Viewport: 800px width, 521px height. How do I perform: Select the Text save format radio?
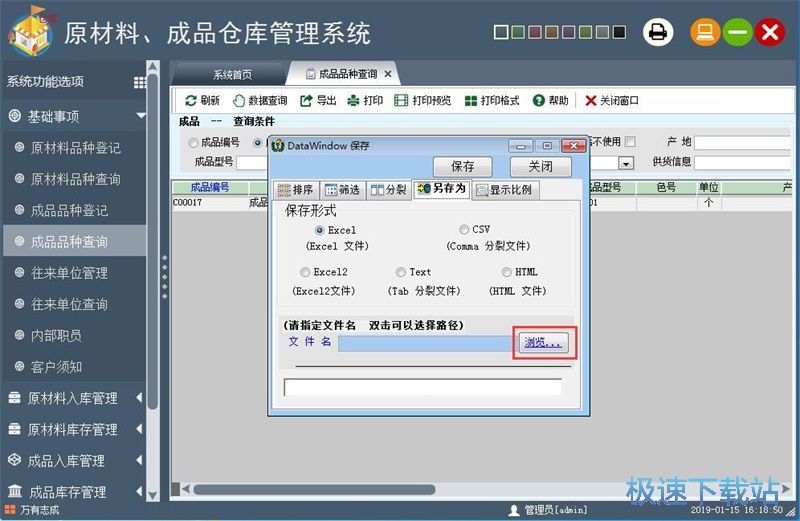coord(401,272)
